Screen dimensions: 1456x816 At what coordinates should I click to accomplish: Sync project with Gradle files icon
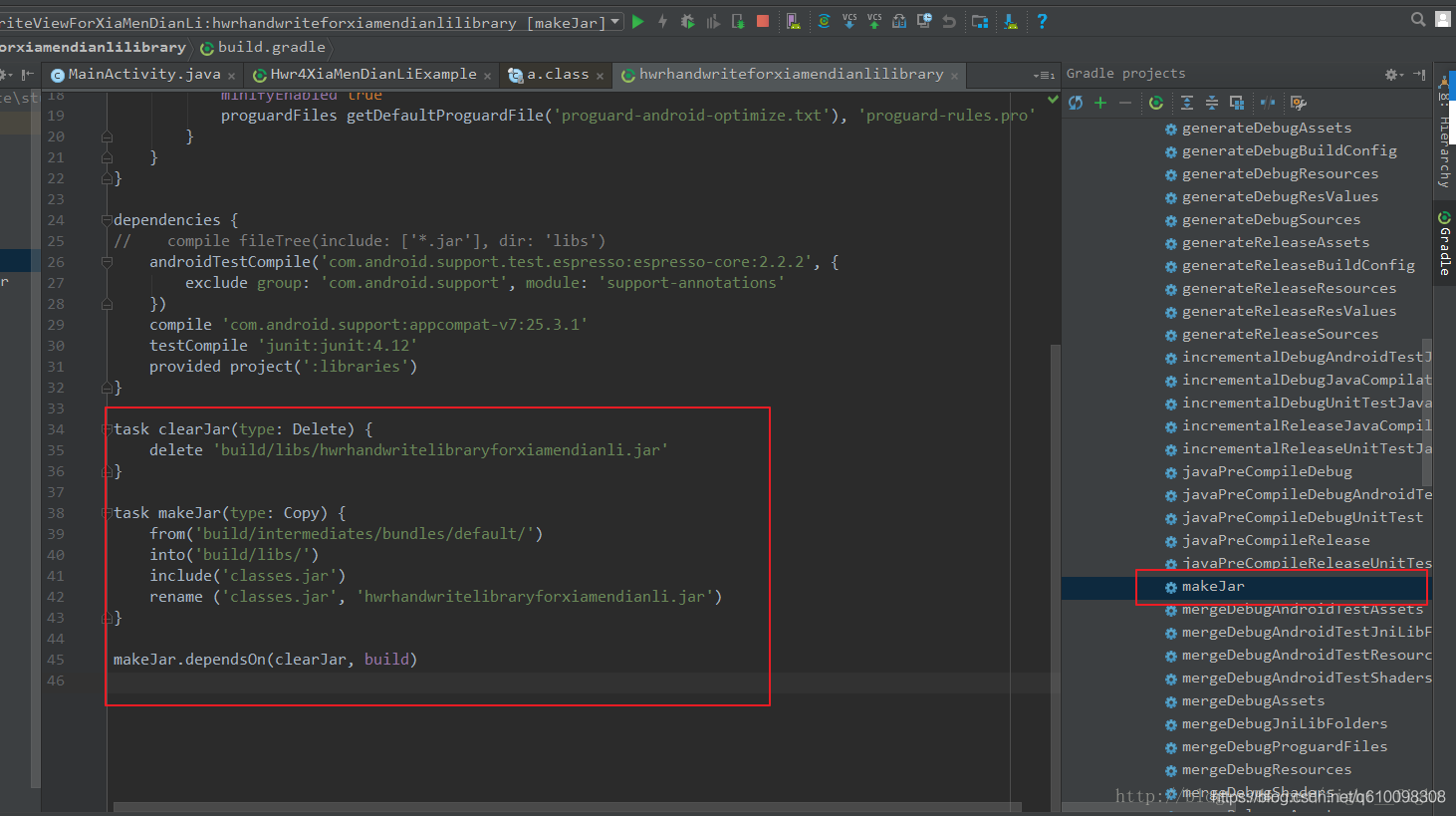point(824,21)
